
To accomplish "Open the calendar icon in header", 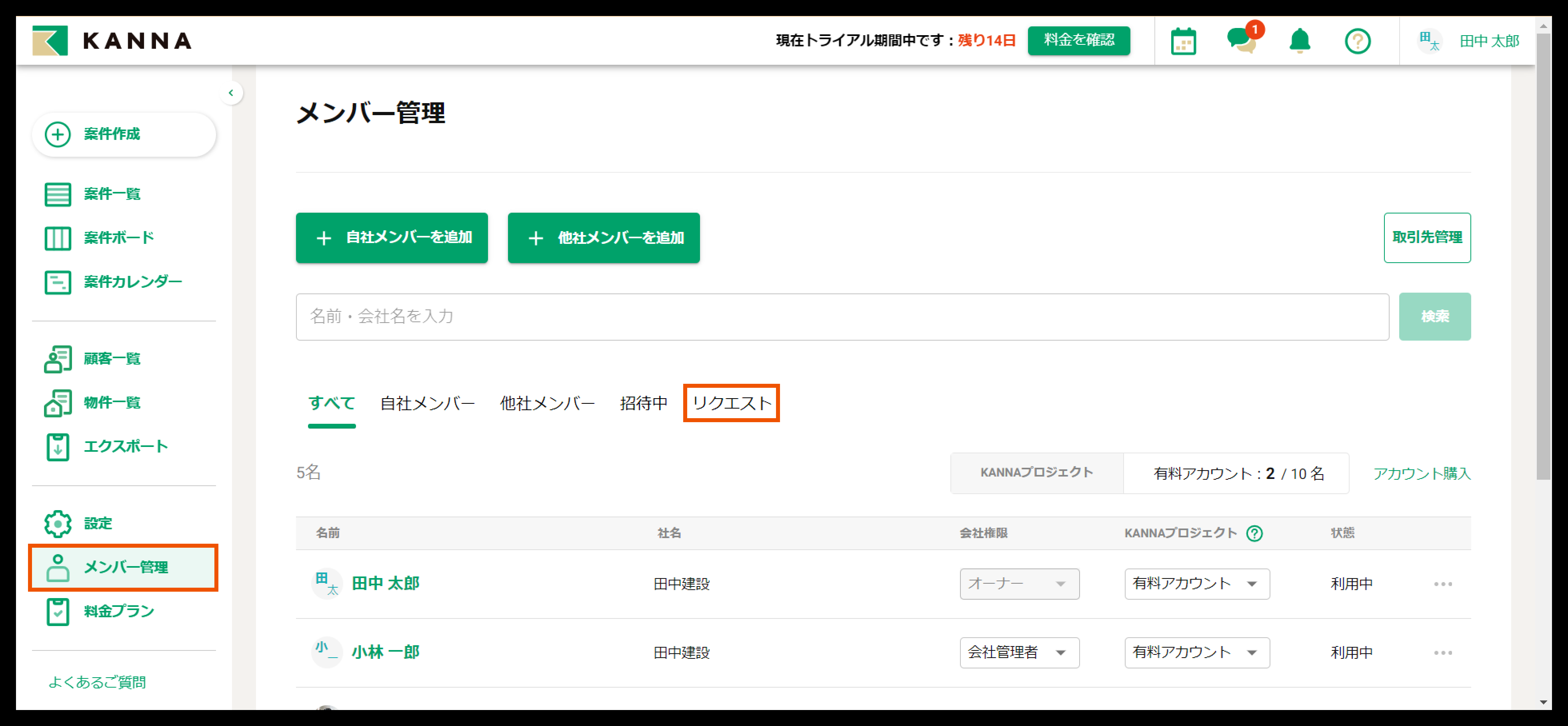I will pyautogui.click(x=1183, y=42).
